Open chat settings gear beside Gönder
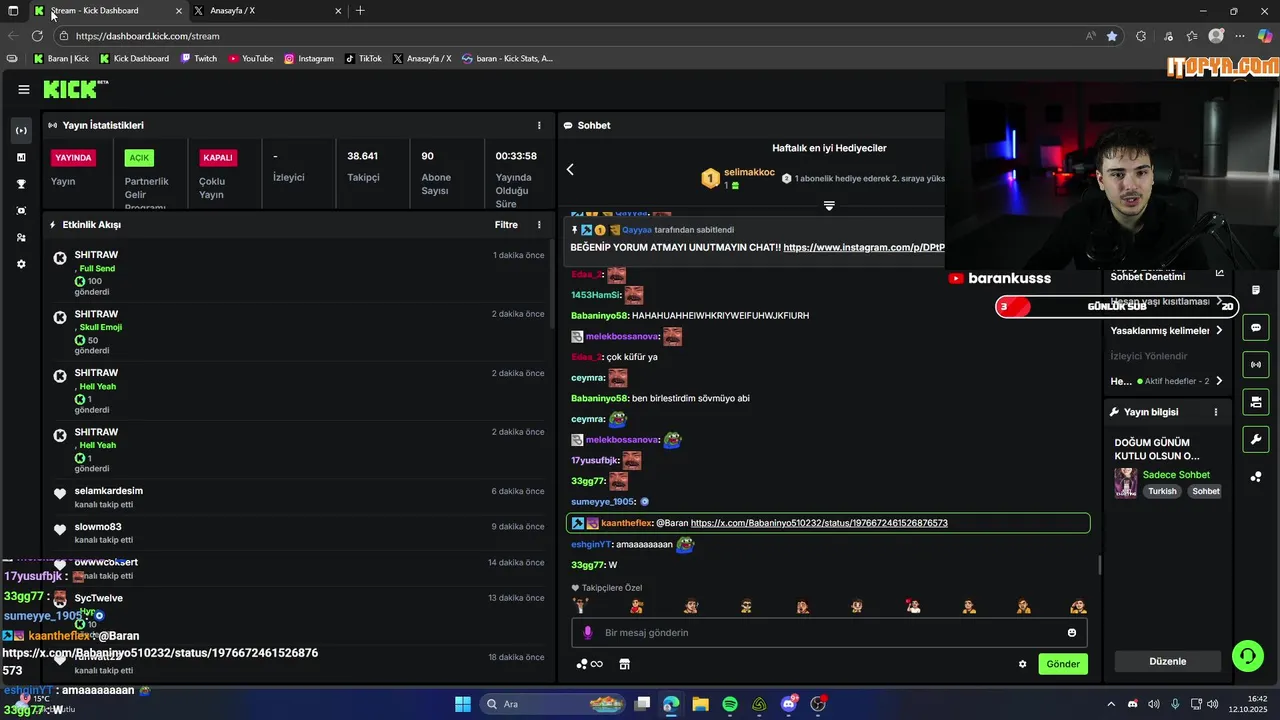 (x=1022, y=664)
